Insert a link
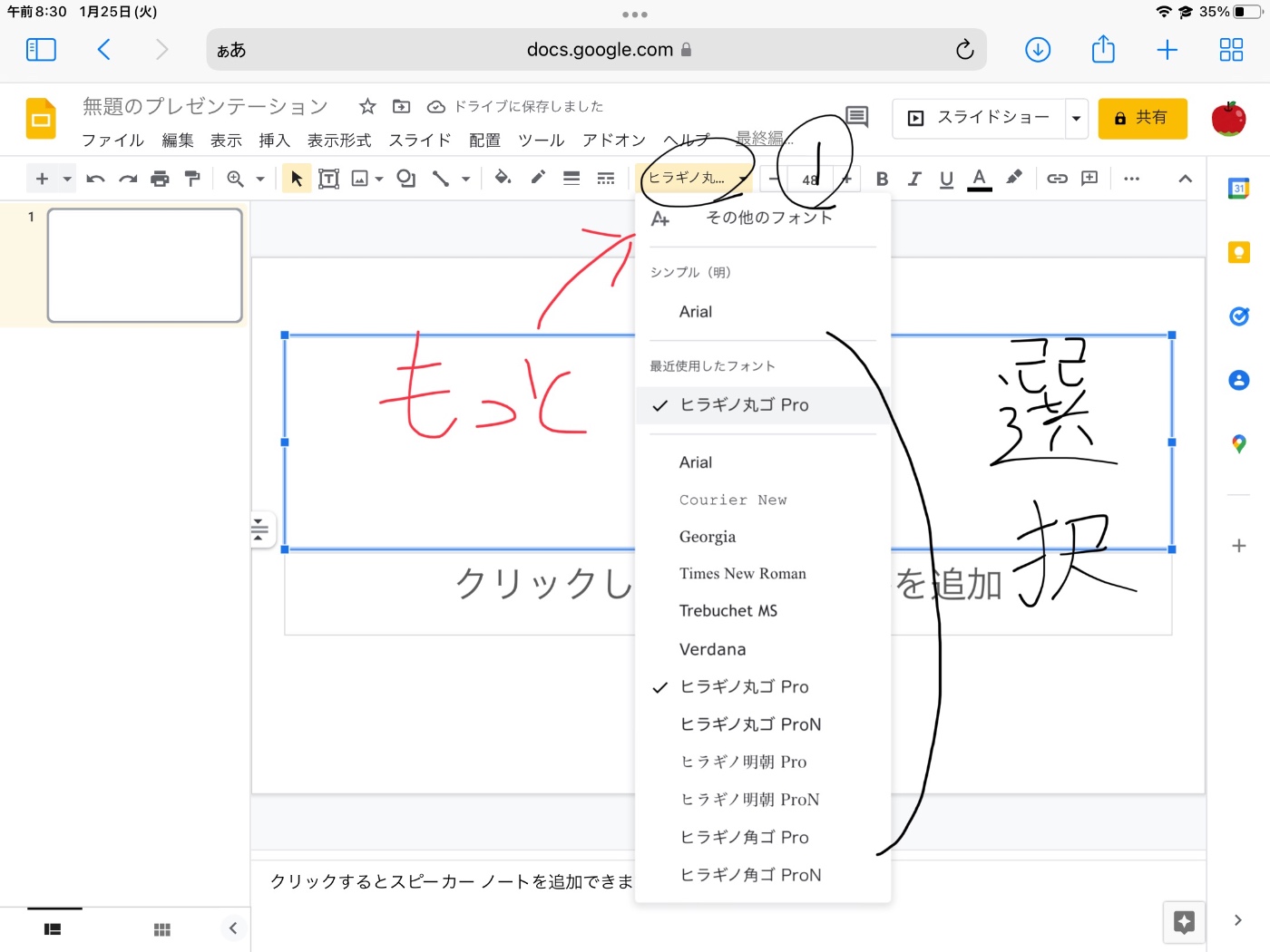The width and height of the screenshot is (1270, 952). pos(1057,179)
